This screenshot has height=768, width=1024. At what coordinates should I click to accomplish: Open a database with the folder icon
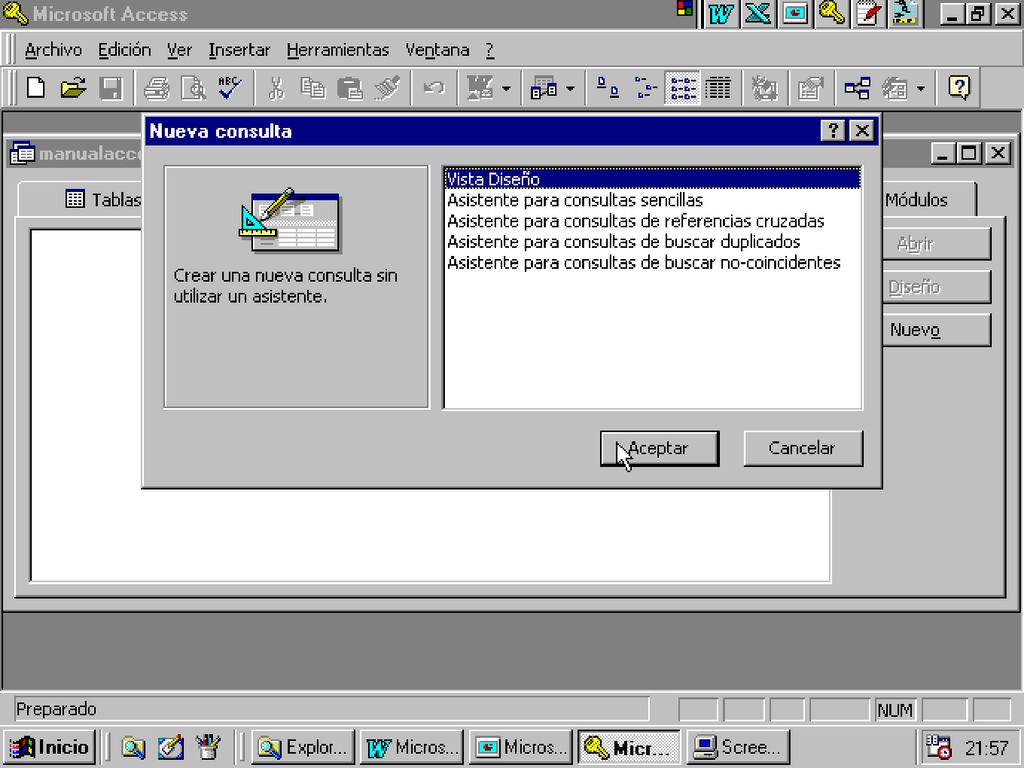[73, 88]
